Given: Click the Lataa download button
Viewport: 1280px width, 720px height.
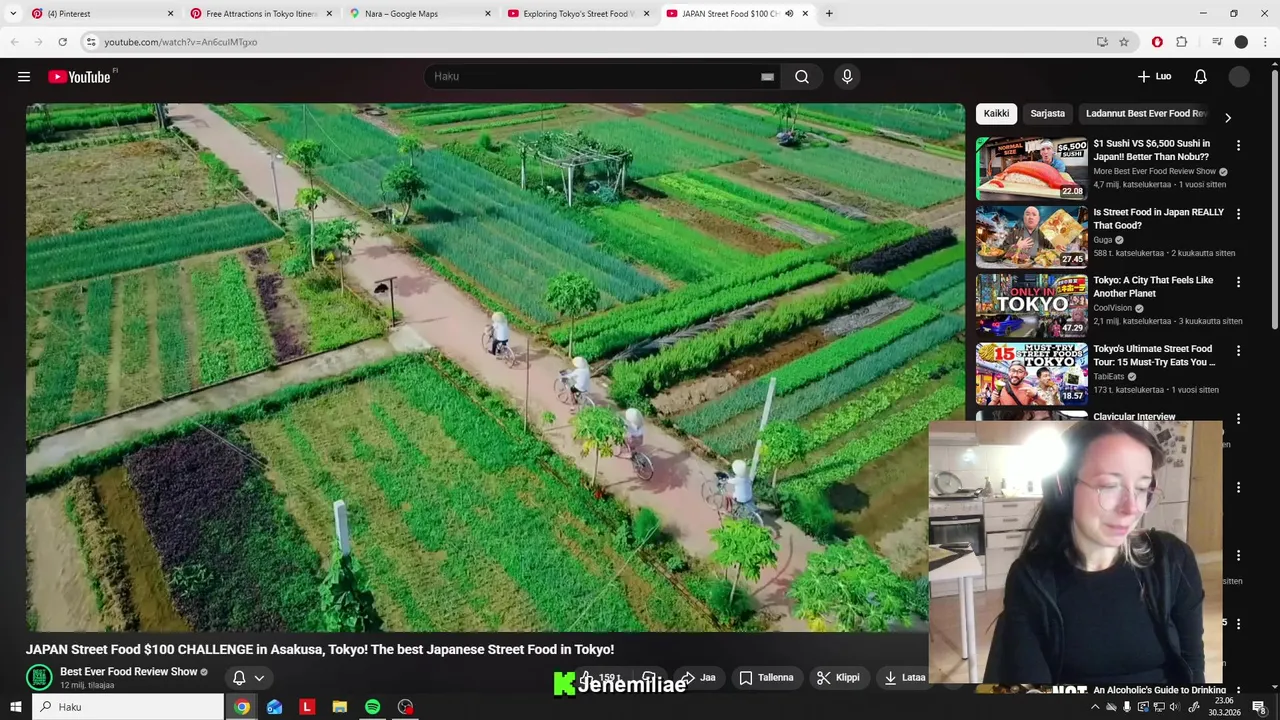Looking at the screenshot, I should coord(905,678).
